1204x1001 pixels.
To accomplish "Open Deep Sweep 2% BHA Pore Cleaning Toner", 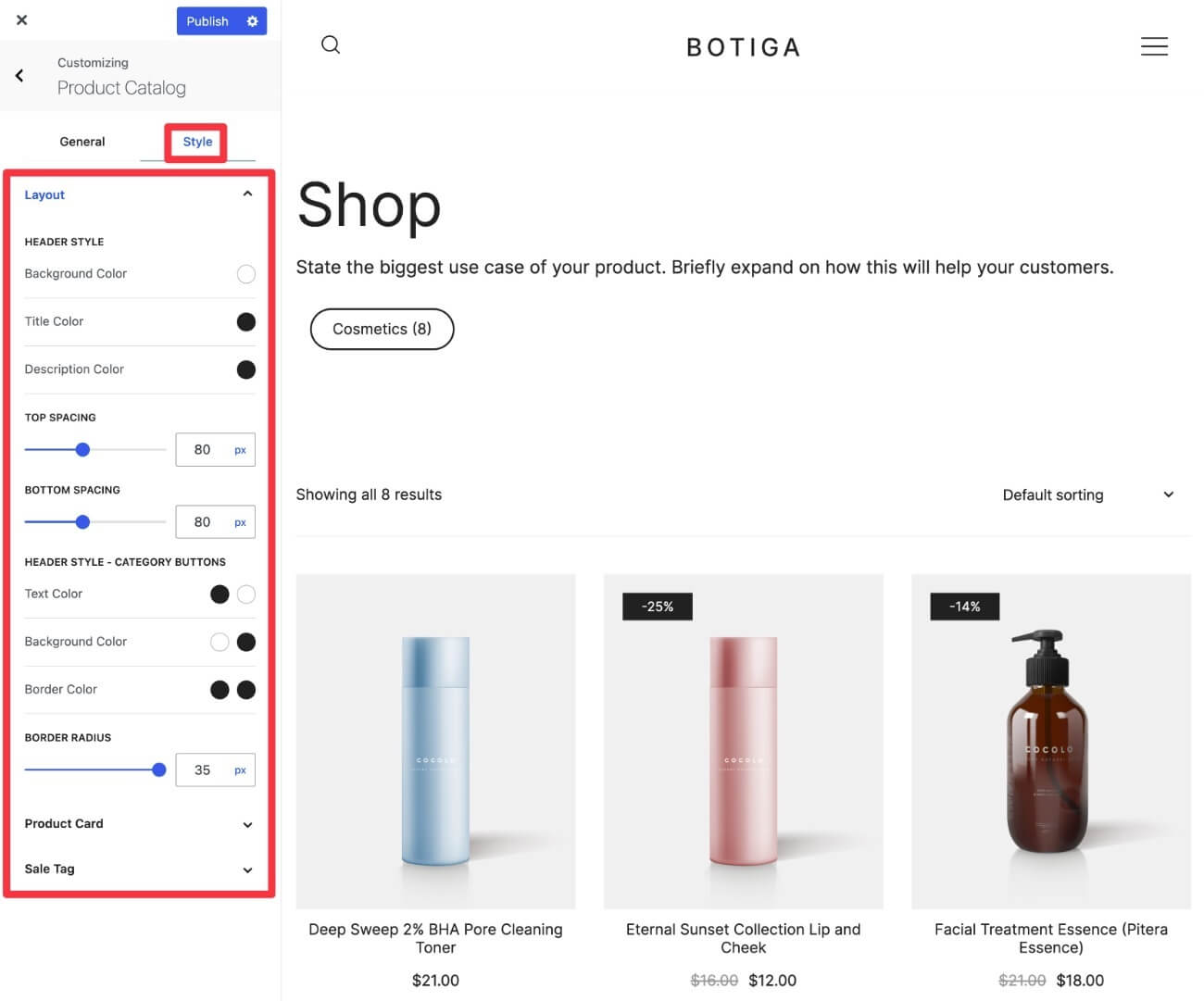I will coord(435,938).
